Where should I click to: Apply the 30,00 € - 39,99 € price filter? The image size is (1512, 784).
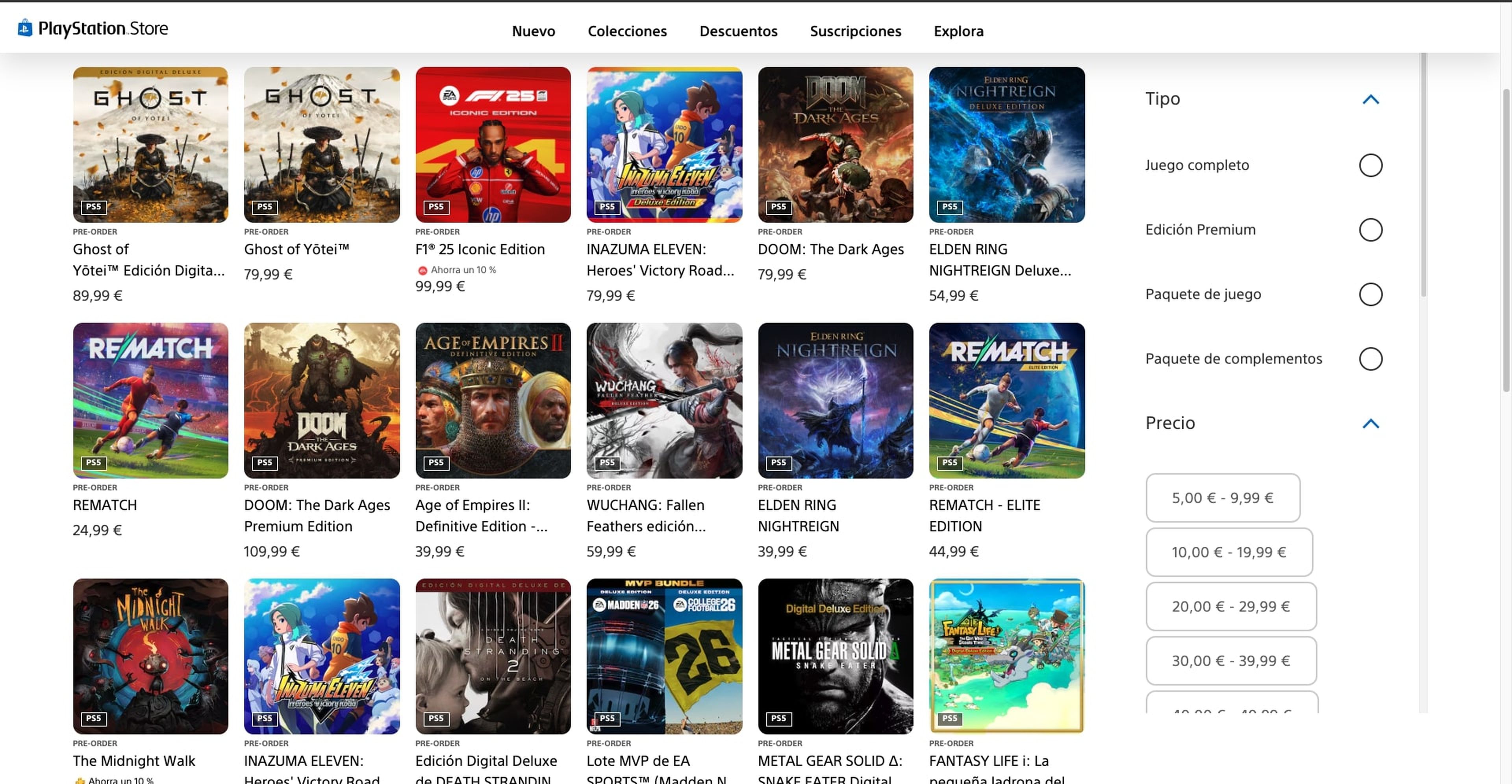(1231, 661)
